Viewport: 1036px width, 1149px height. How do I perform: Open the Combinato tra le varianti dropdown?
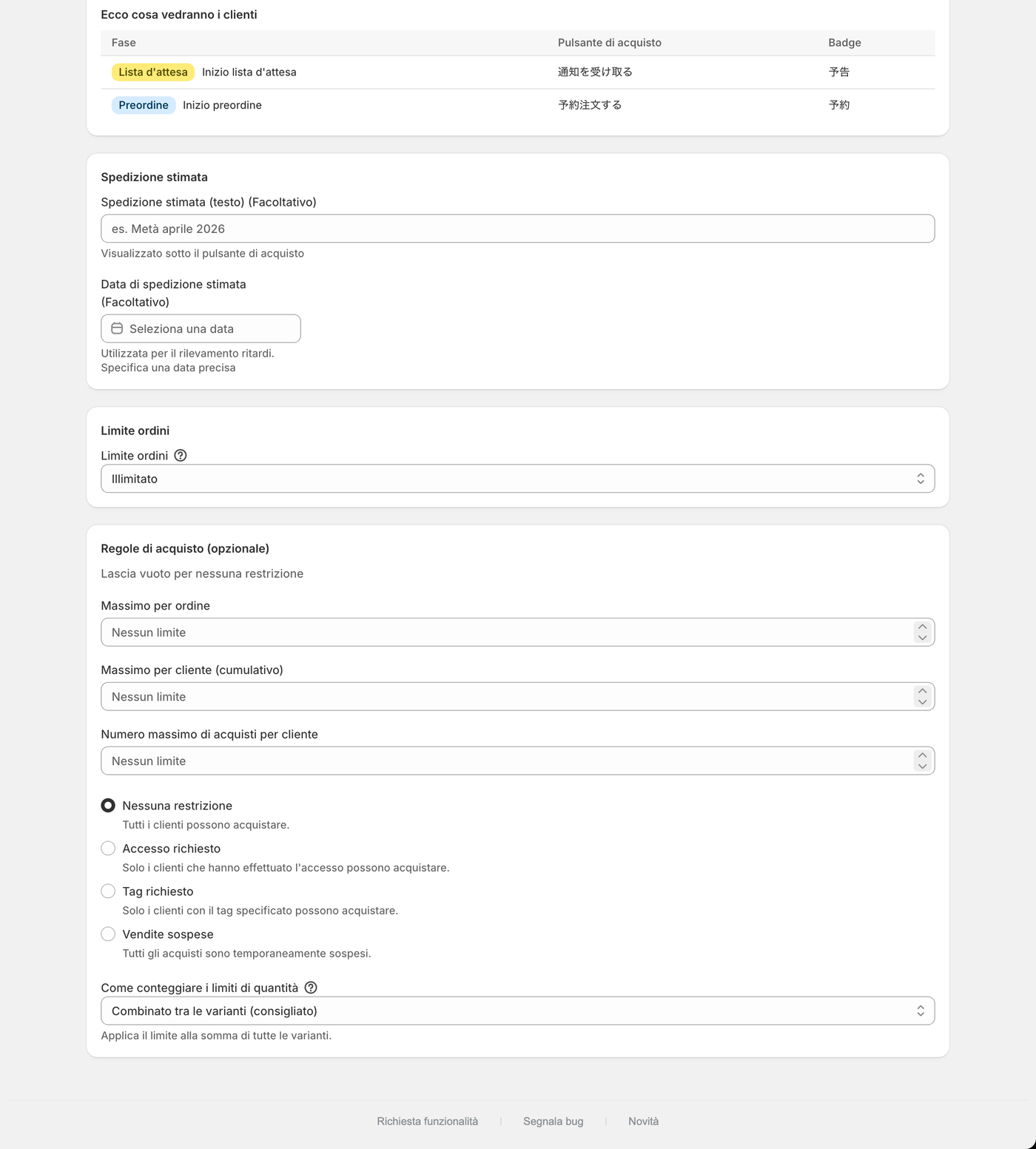click(x=517, y=1011)
